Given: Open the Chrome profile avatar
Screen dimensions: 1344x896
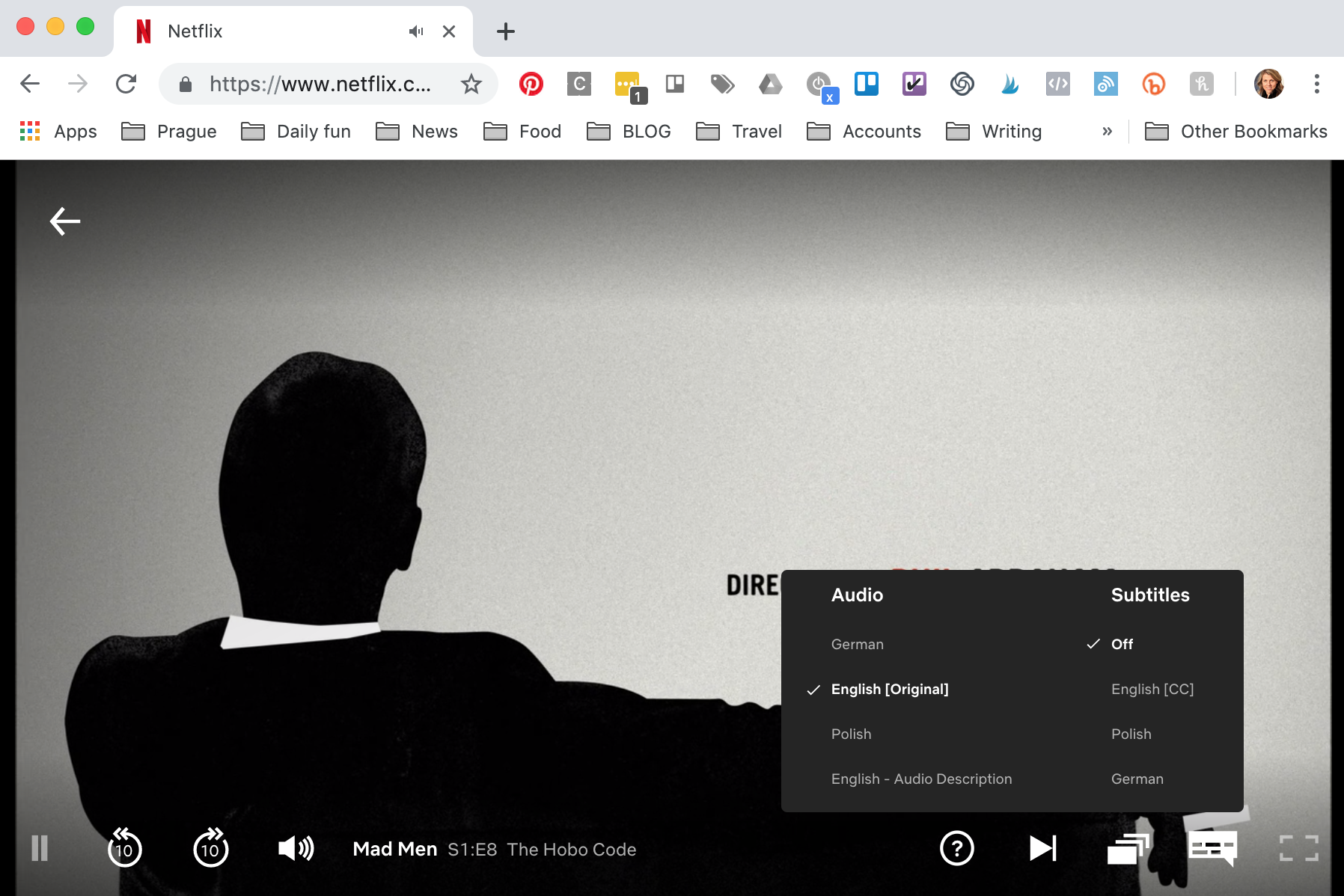Looking at the screenshot, I should pos(1268,84).
